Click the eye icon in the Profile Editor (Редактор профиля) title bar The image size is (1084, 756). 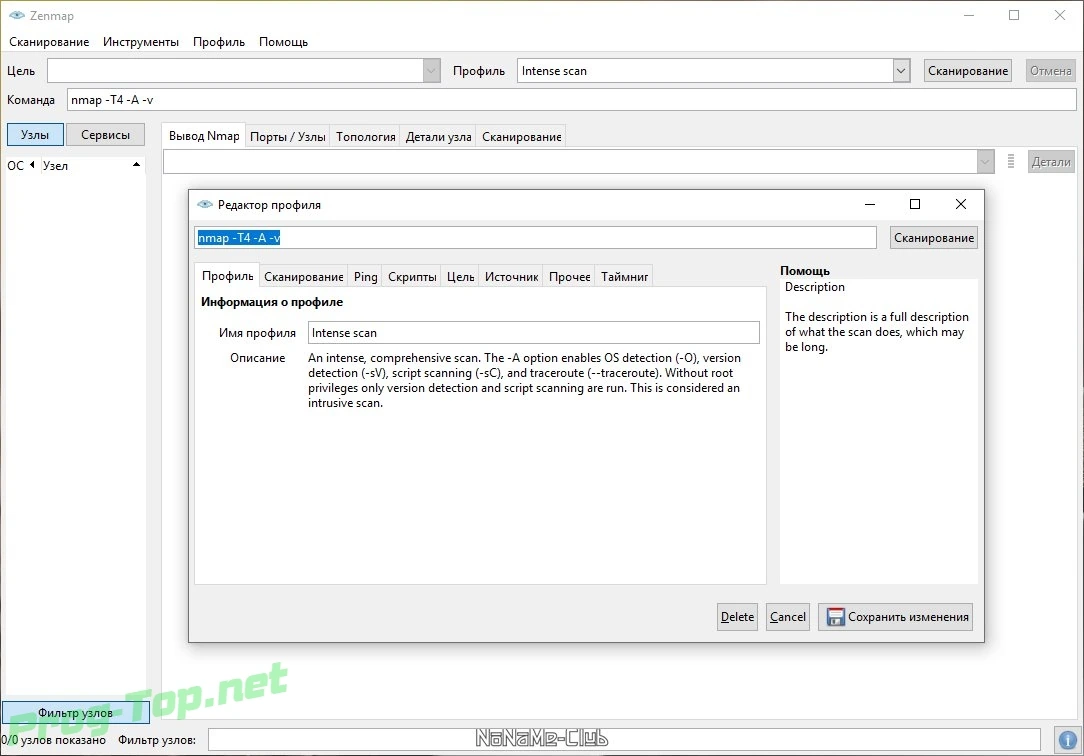click(205, 205)
